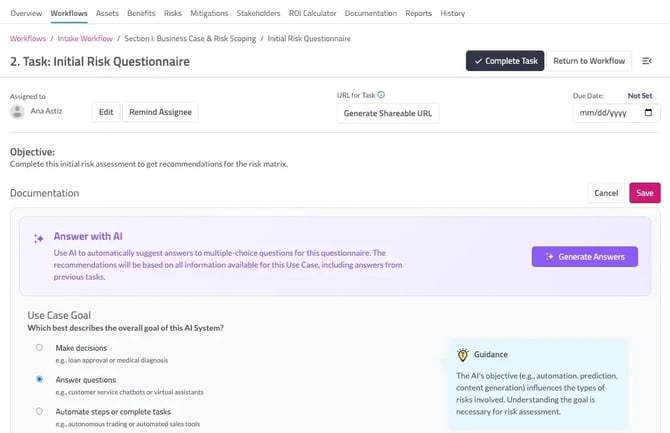
Task: Open the due date calendar picker icon
Action: click(648, 112)
